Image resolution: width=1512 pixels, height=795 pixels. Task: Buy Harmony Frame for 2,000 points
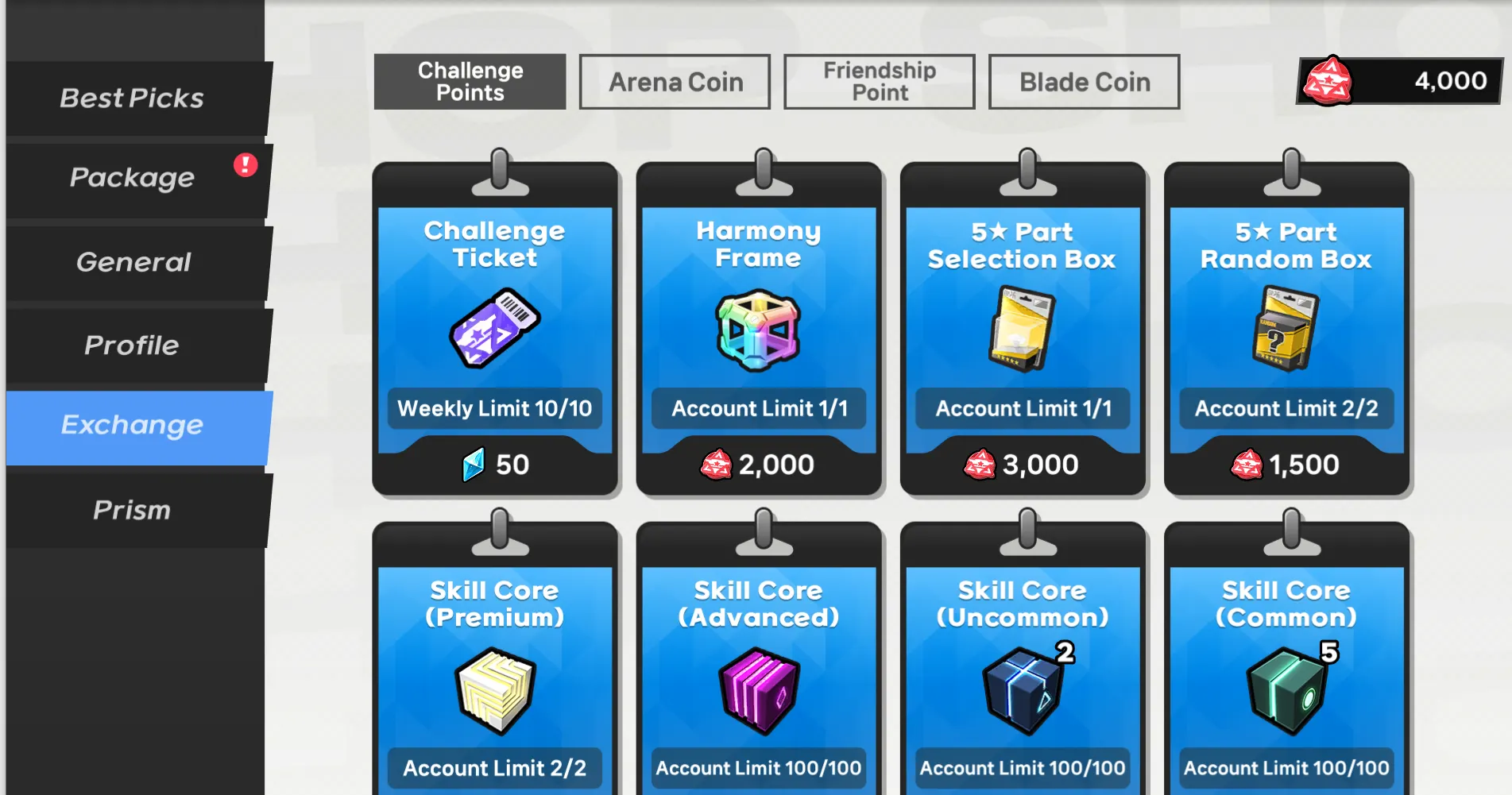(x=758, y=465)
